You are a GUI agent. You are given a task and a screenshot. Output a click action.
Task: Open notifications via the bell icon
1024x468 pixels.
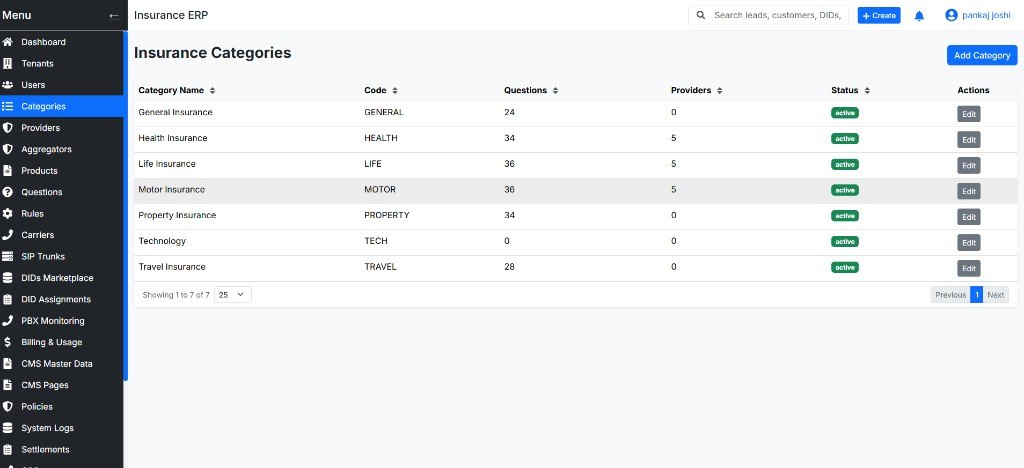pos(920,16)
